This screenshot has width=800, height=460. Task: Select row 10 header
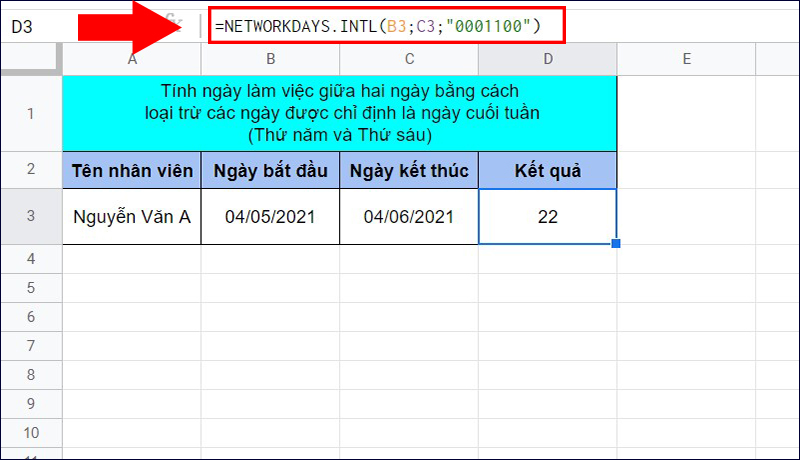[x=31, y=433]
